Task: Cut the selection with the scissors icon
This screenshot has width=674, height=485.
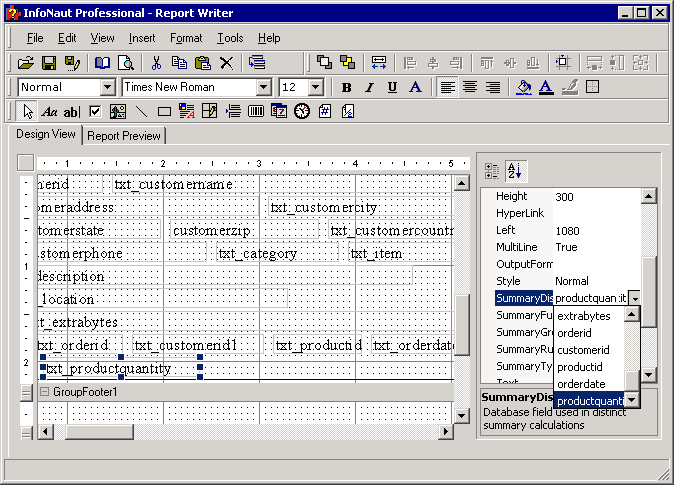Action: (x=156, y=63)
